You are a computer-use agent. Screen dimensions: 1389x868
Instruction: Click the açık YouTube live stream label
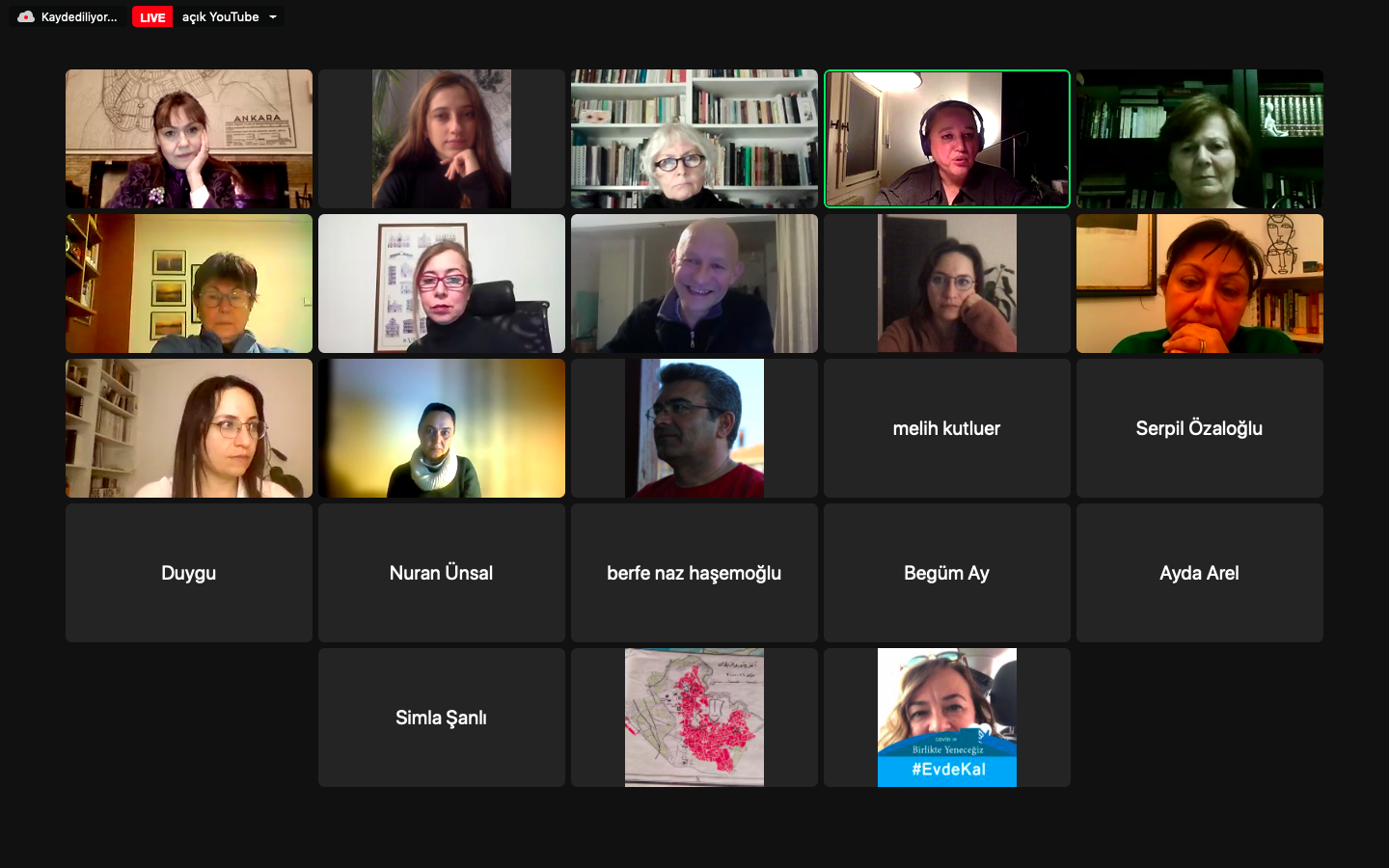coord(221,17)
